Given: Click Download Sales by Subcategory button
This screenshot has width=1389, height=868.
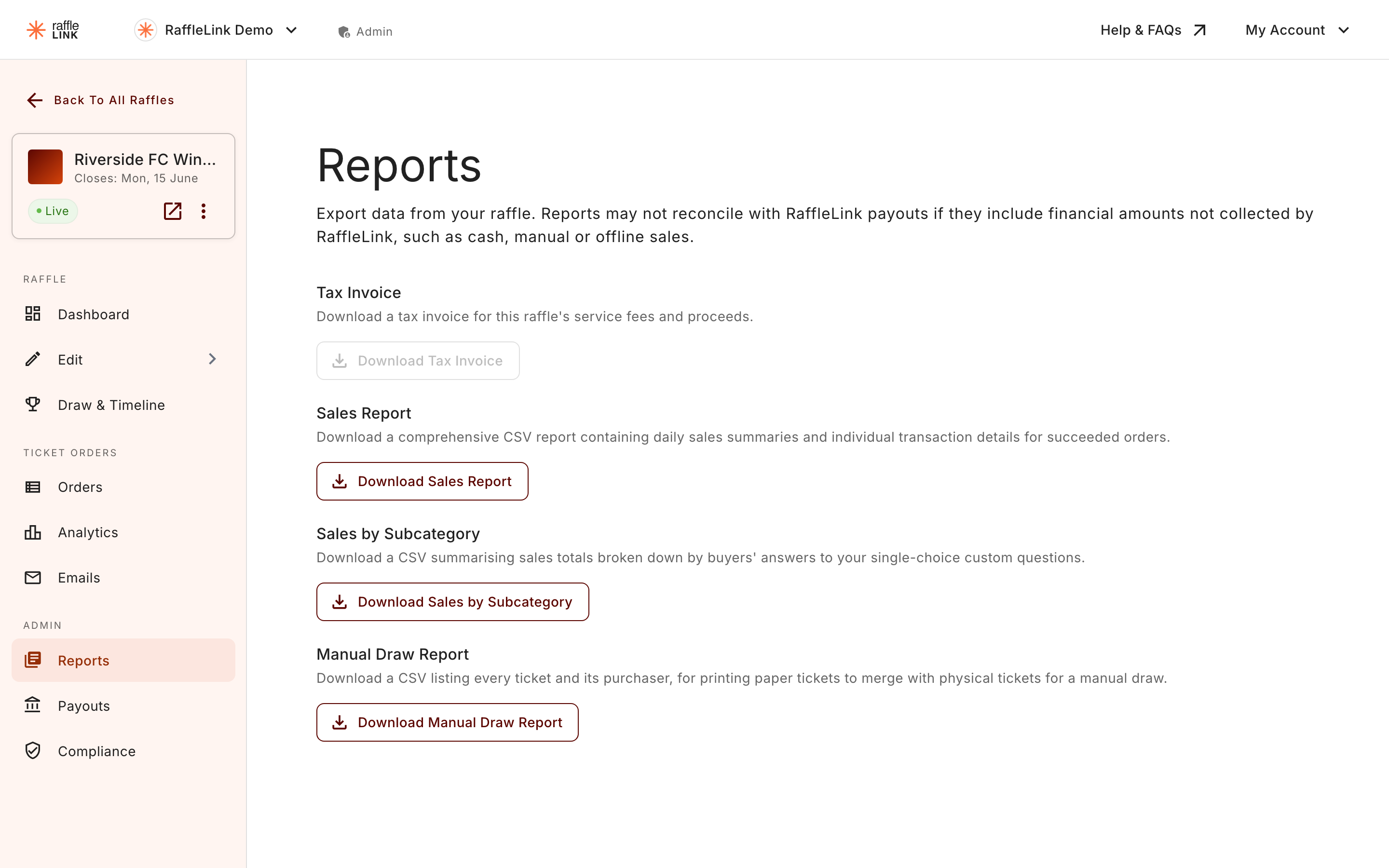Looking at the screenshot, I should coord(452,602).
